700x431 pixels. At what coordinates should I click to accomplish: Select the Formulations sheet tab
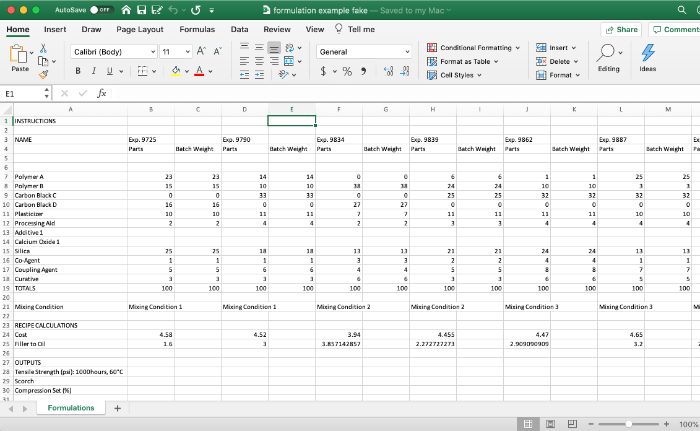click(71, 408)
